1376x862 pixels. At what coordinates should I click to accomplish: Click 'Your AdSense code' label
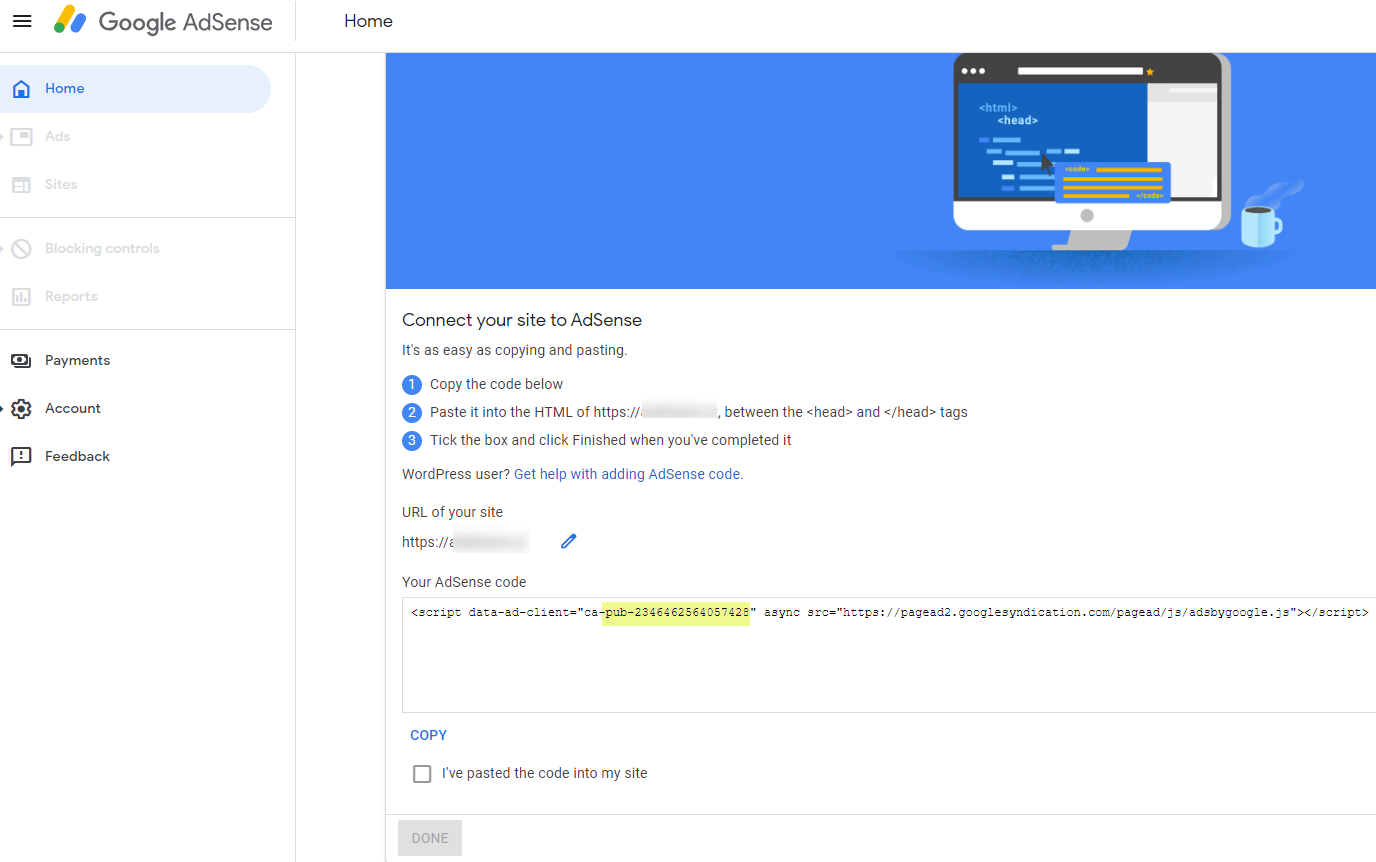pos(464,582)
